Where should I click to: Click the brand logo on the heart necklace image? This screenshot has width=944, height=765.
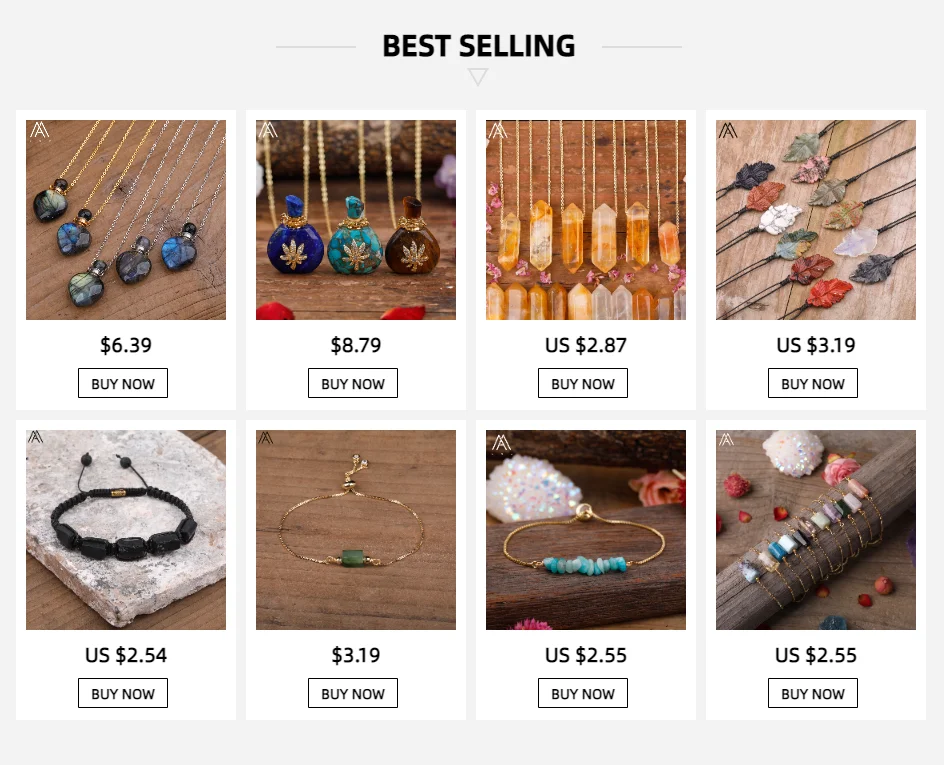tap(39, 131)
